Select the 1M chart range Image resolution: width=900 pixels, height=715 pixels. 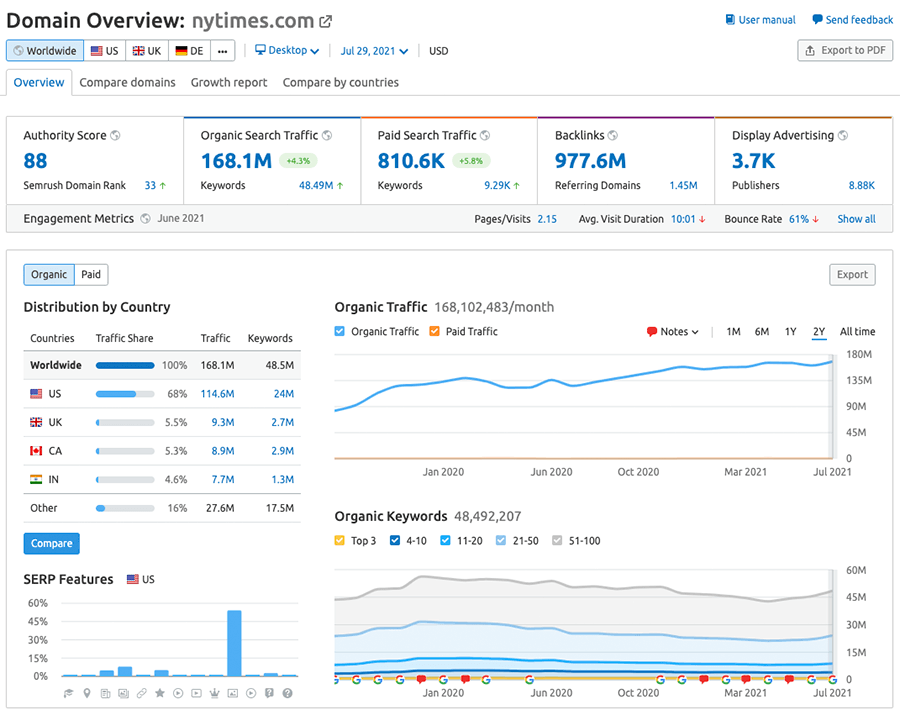733,332
